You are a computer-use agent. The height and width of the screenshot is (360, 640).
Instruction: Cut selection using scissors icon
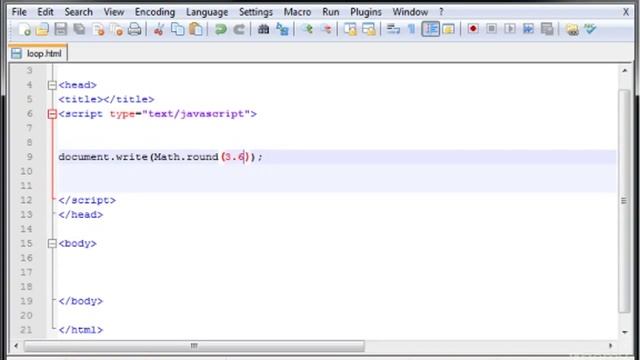[159, 29]
